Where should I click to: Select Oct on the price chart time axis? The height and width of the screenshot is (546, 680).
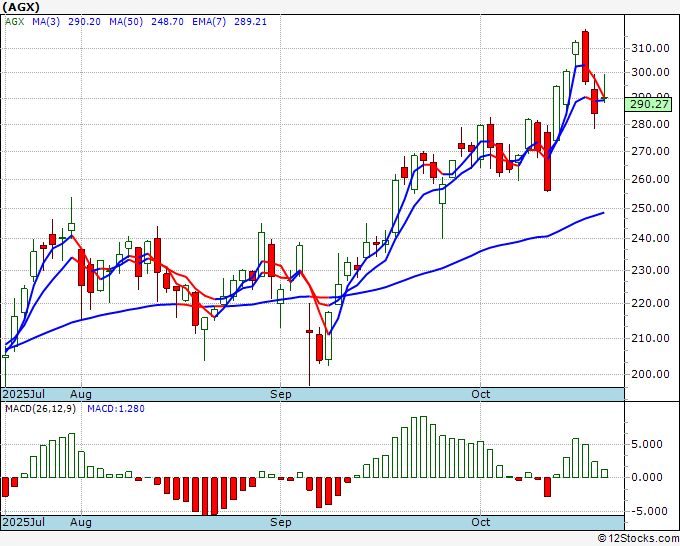pos(481,394)
